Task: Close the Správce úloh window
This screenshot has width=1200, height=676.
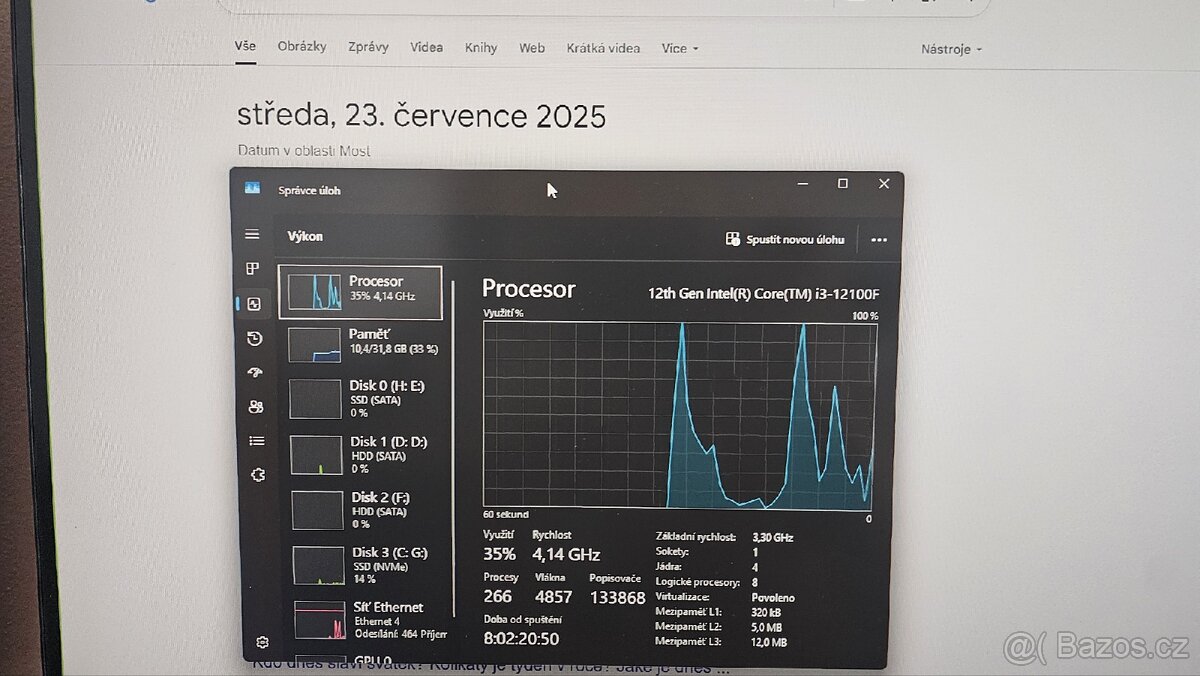Action: click(x=884, y=183)
